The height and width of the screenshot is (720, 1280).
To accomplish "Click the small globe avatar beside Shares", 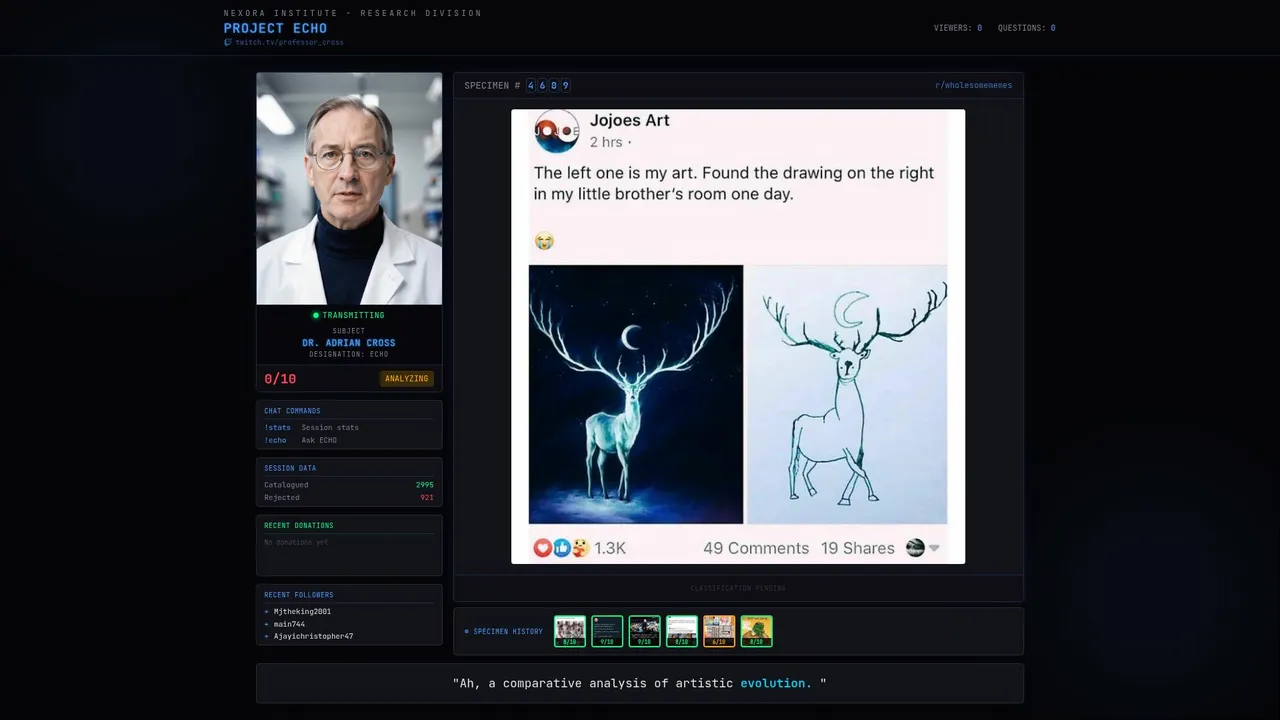I will (x=915, y=548).
